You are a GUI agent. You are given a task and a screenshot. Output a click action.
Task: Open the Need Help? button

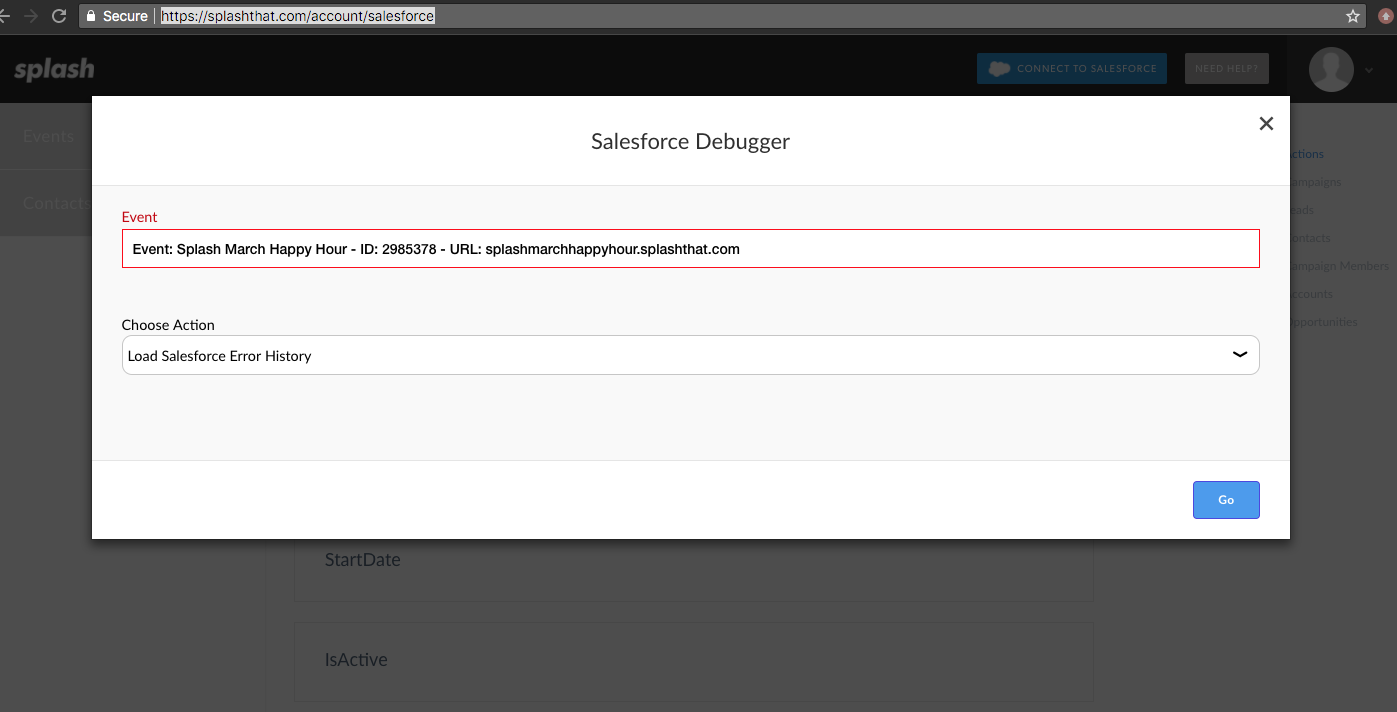pyautogui.click(x=1226, y=68)
